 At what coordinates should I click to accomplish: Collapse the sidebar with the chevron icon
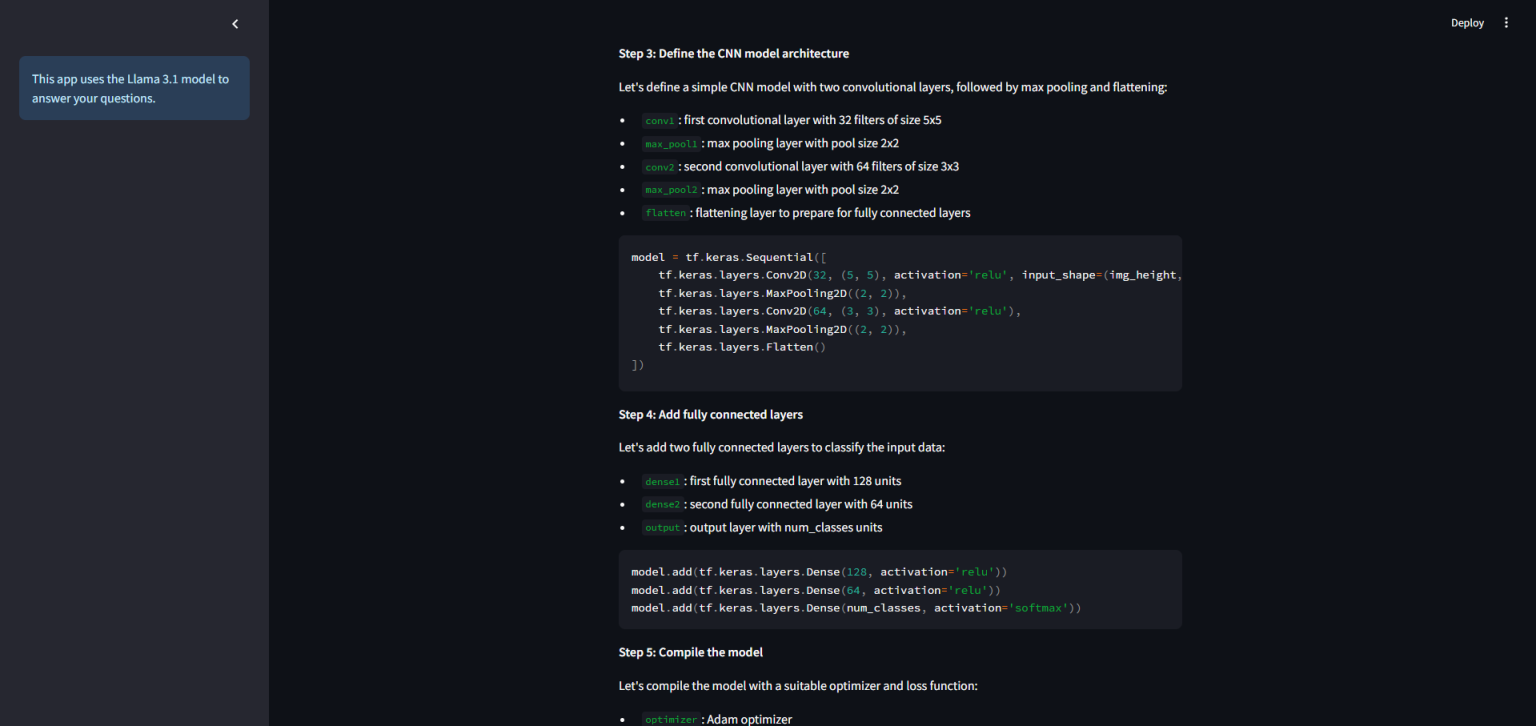235,23
